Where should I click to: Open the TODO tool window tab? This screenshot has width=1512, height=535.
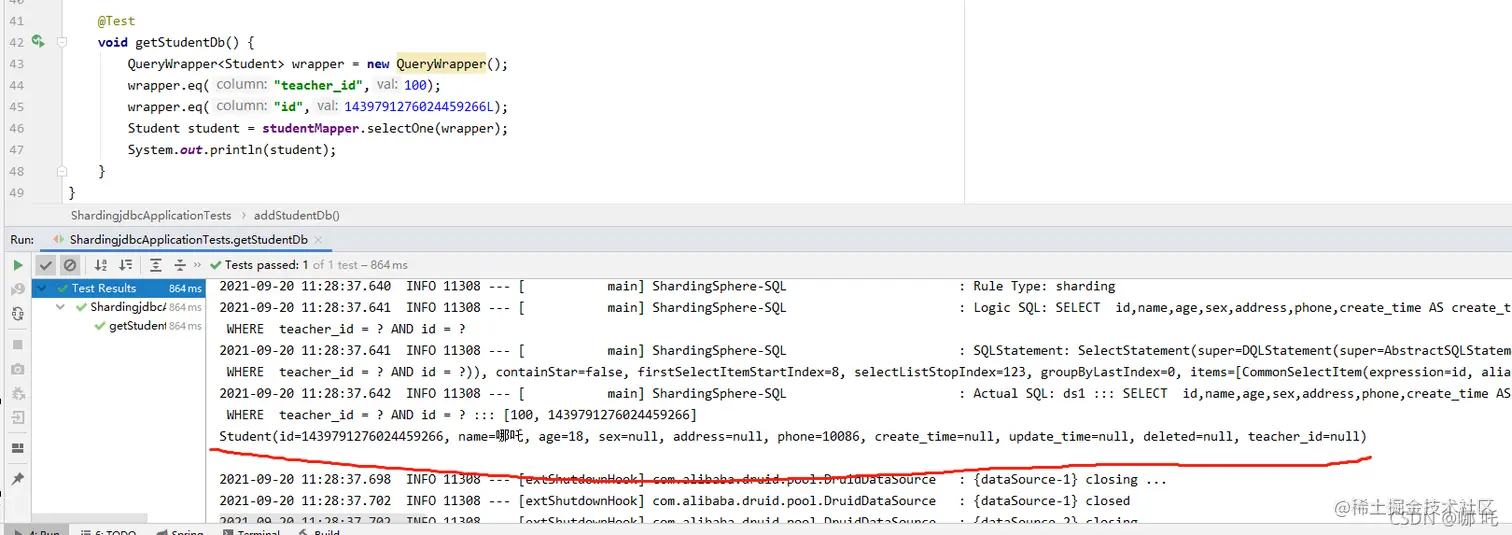pyautogui.click(x=108, y=532)
